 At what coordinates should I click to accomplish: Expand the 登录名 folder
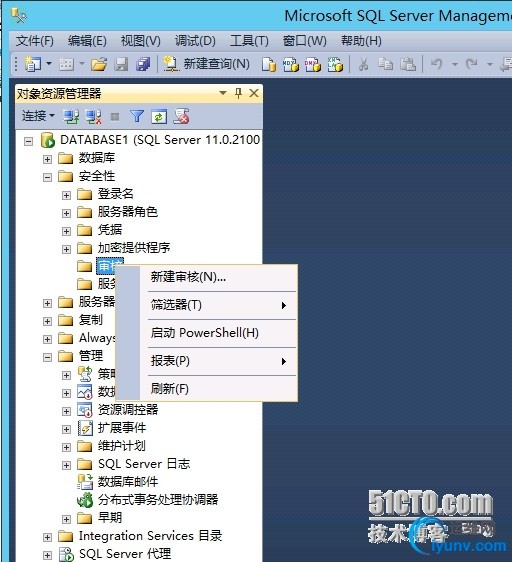66,195
